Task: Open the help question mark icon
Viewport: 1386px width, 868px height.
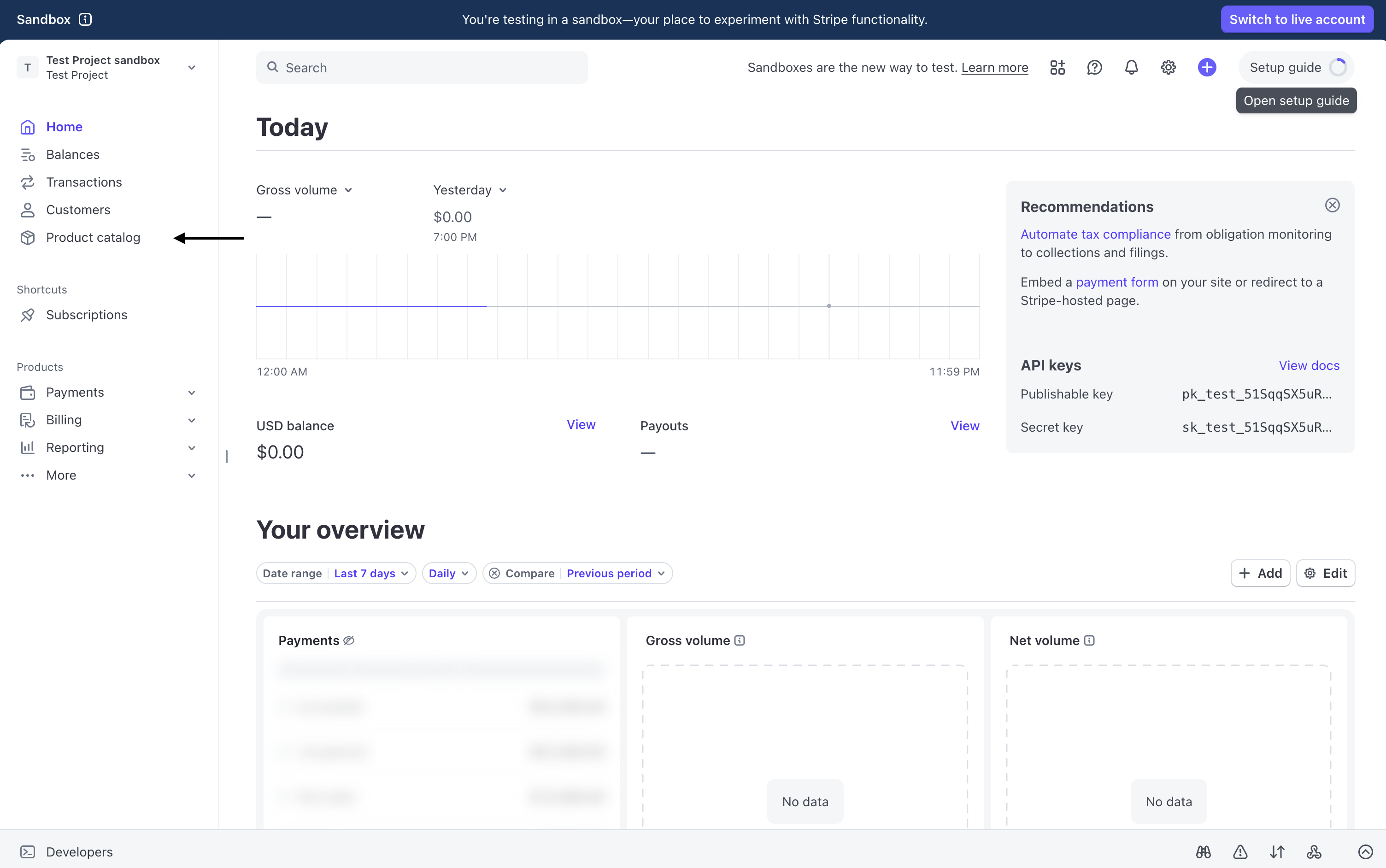Action: 1094,67
